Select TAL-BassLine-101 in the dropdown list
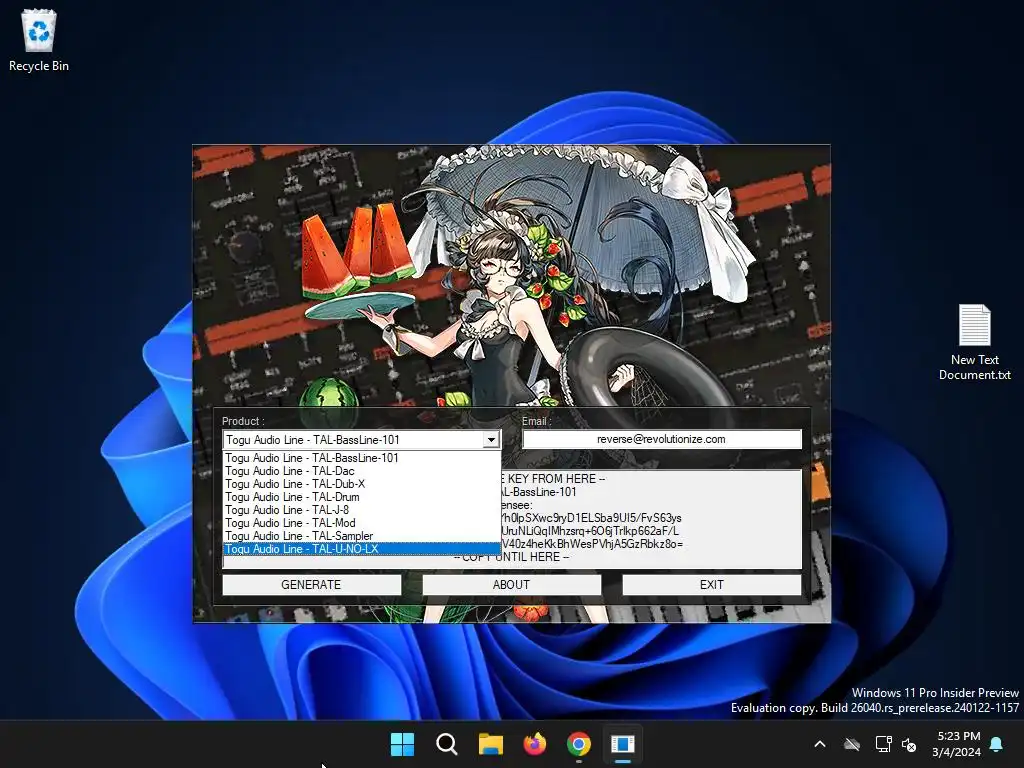The image size is (1024, 768). click(x=362, y=458)
